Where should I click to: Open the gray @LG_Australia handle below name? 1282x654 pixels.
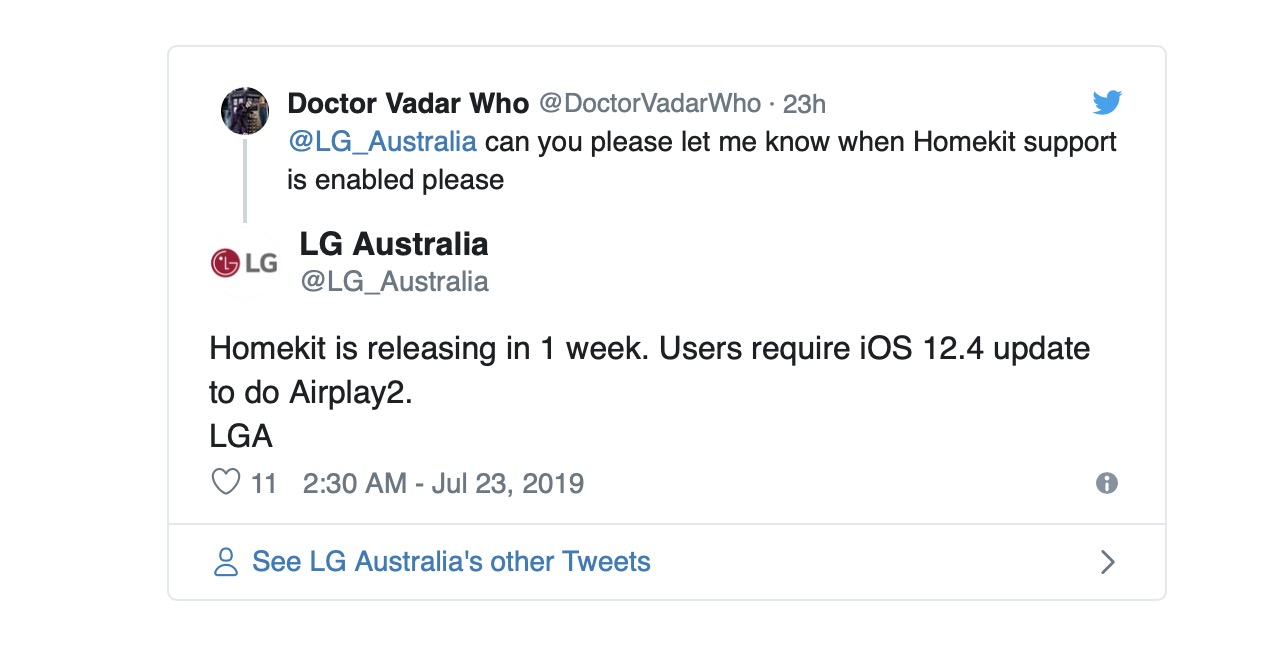click(394, 282)
